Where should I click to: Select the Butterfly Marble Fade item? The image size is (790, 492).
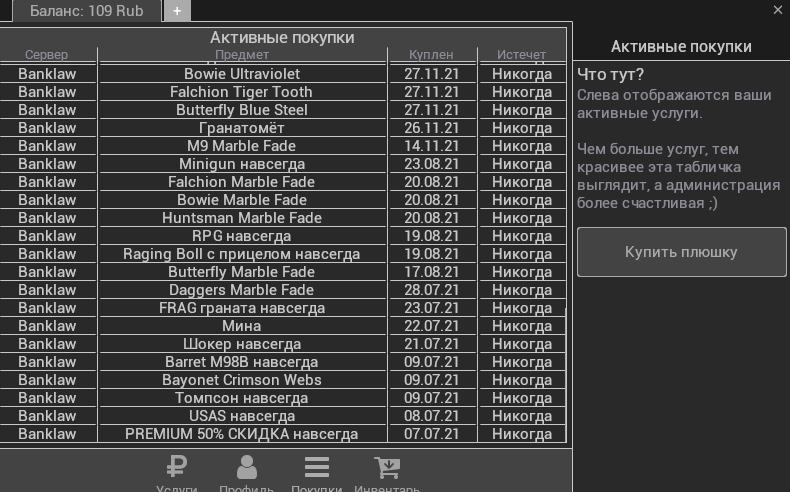click(x=242, y=272)
